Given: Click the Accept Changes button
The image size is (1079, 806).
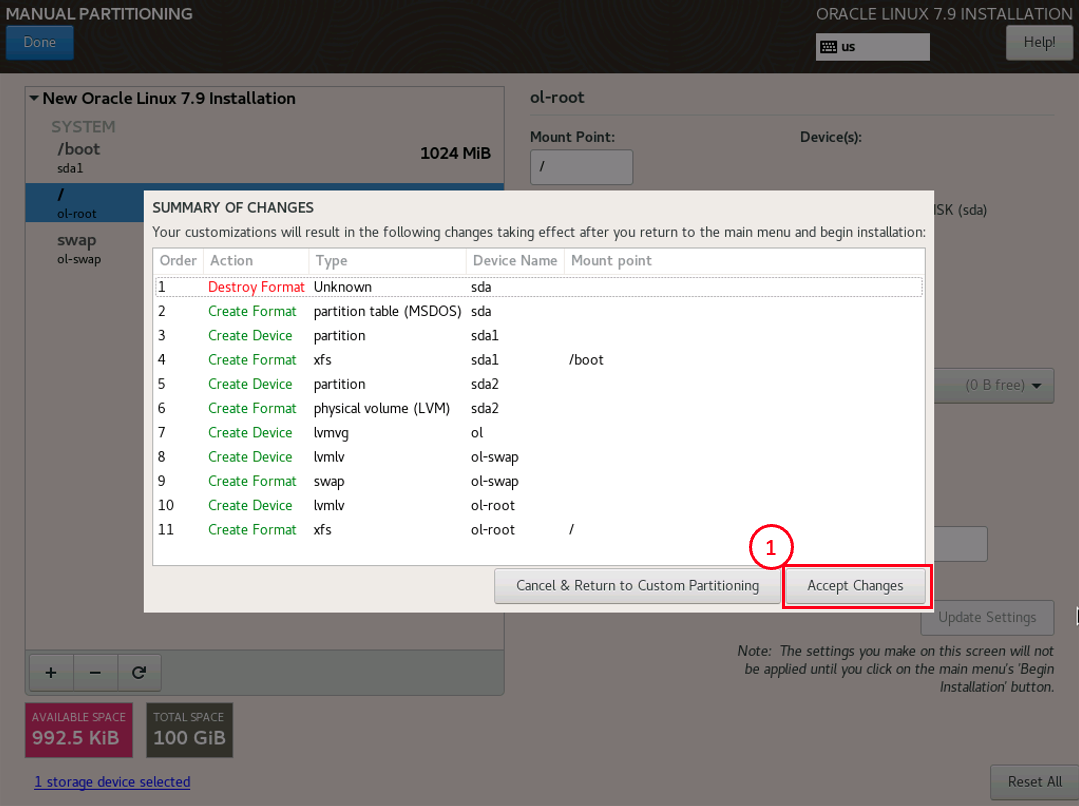Looking at the screenshot, I should click(x=855, y=586).
